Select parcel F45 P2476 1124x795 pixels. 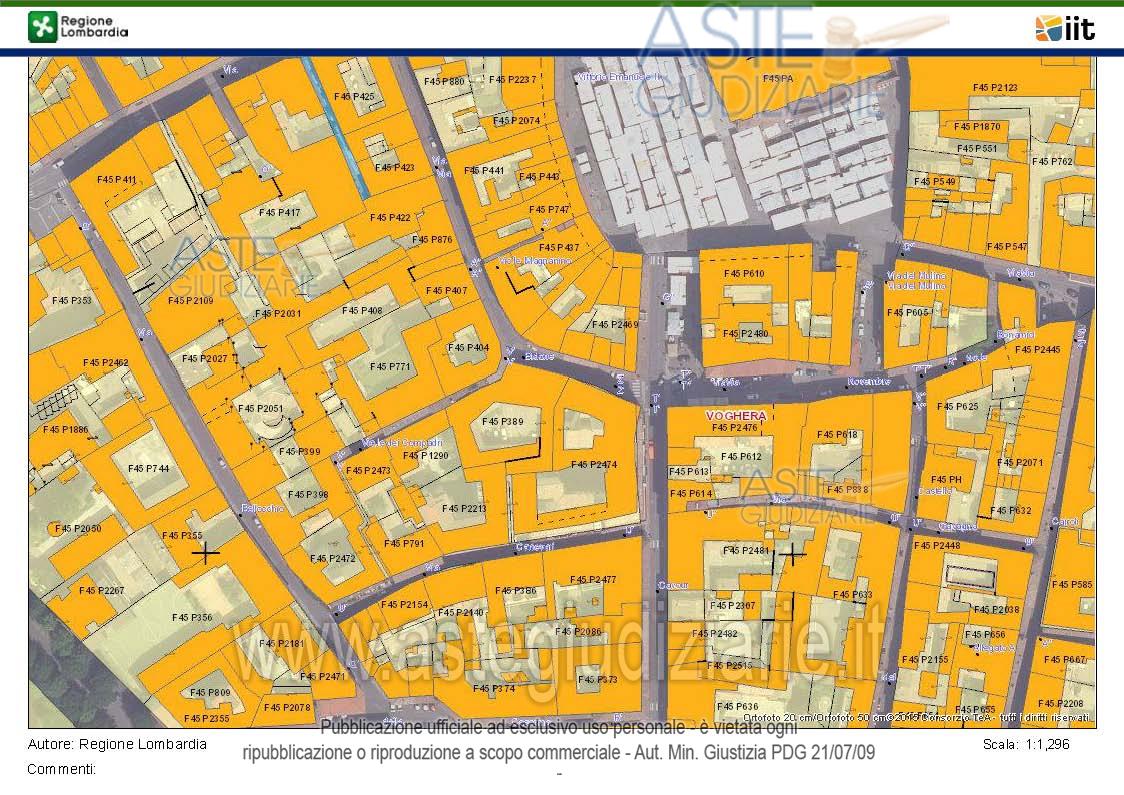pos(736,428)
